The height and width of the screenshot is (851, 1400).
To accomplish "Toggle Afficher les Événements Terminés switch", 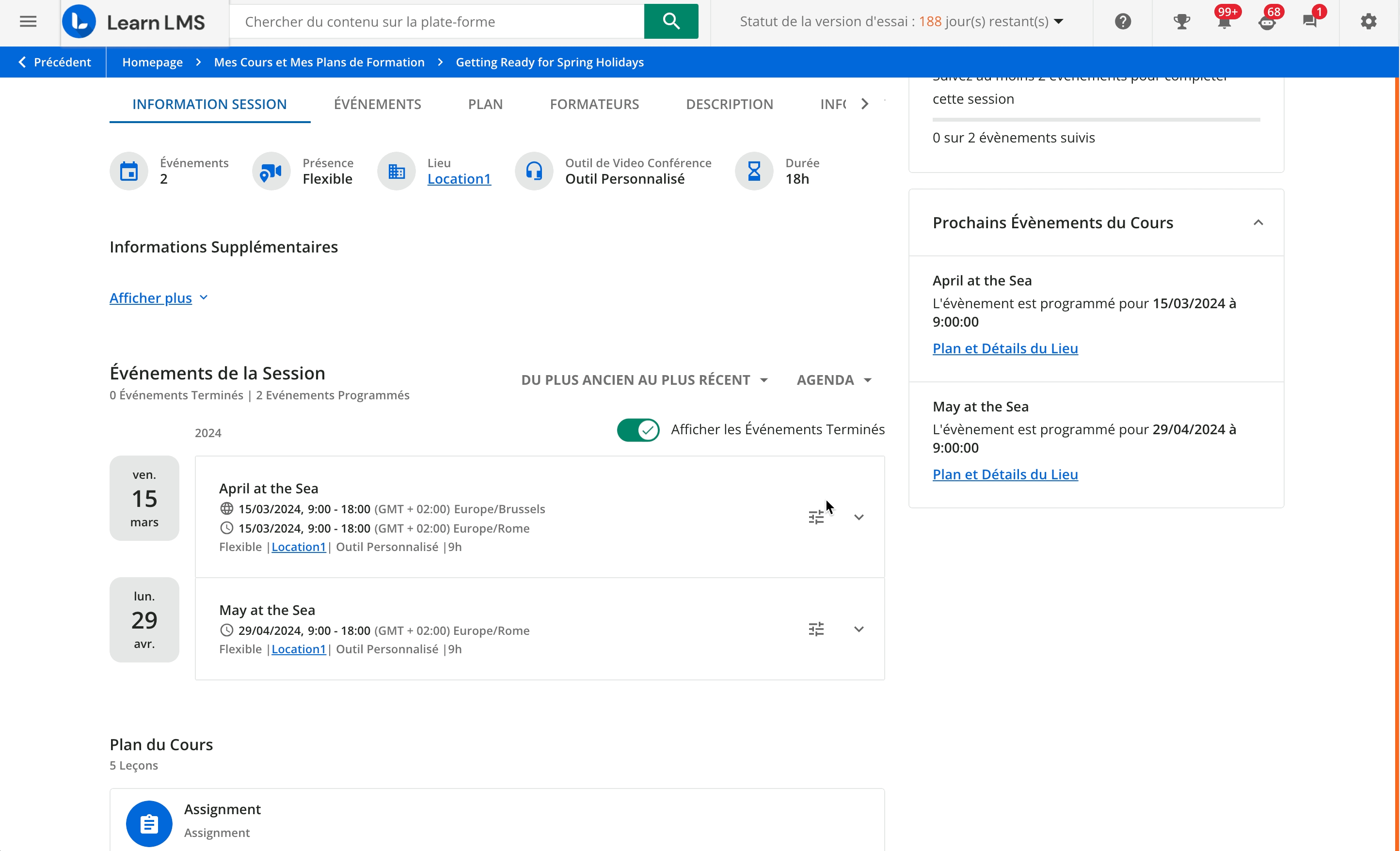I will click(x=638, y=430).
